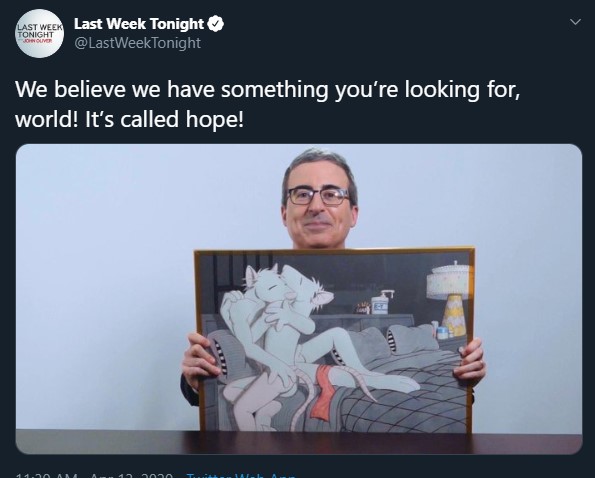
Task: Open the Twitter Web App source link
Action: tap(241, 475)
